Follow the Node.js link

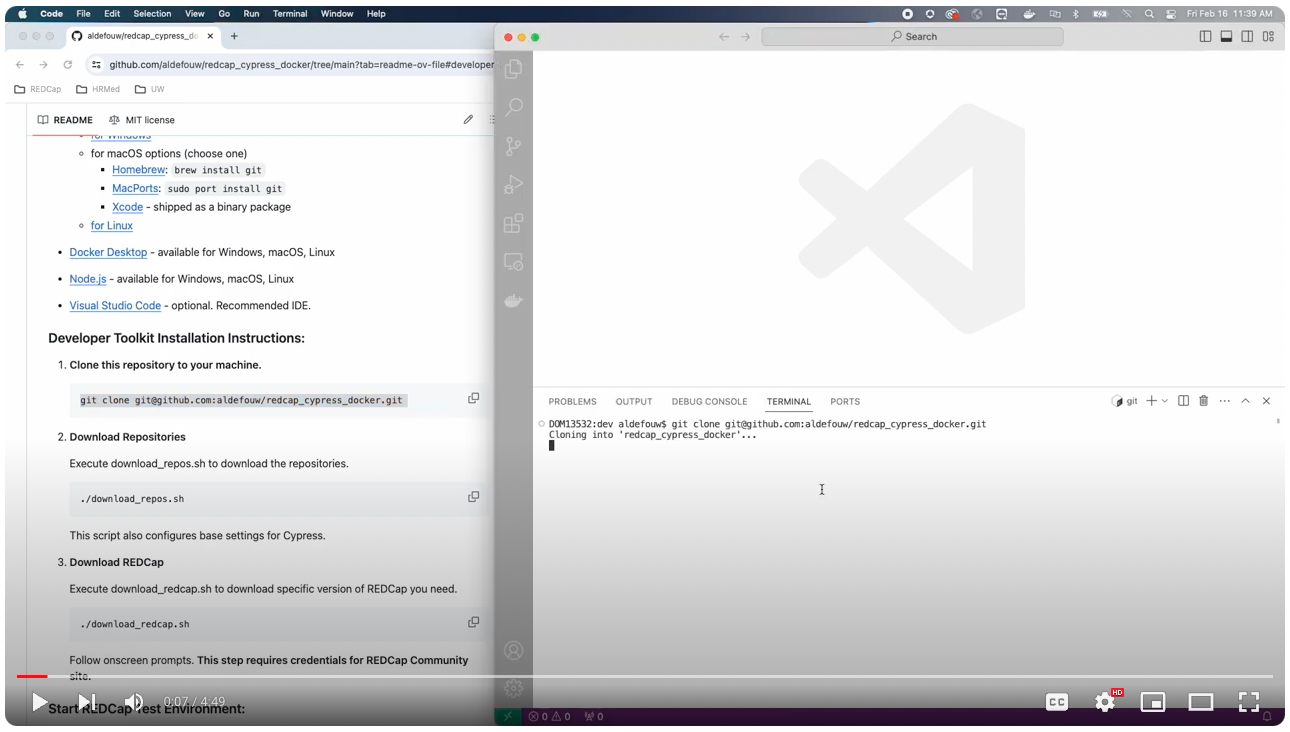click(88, 279)
